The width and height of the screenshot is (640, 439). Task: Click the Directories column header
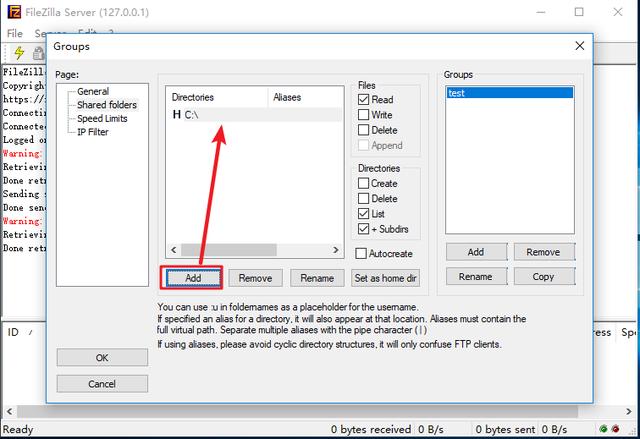coord(217,97)
